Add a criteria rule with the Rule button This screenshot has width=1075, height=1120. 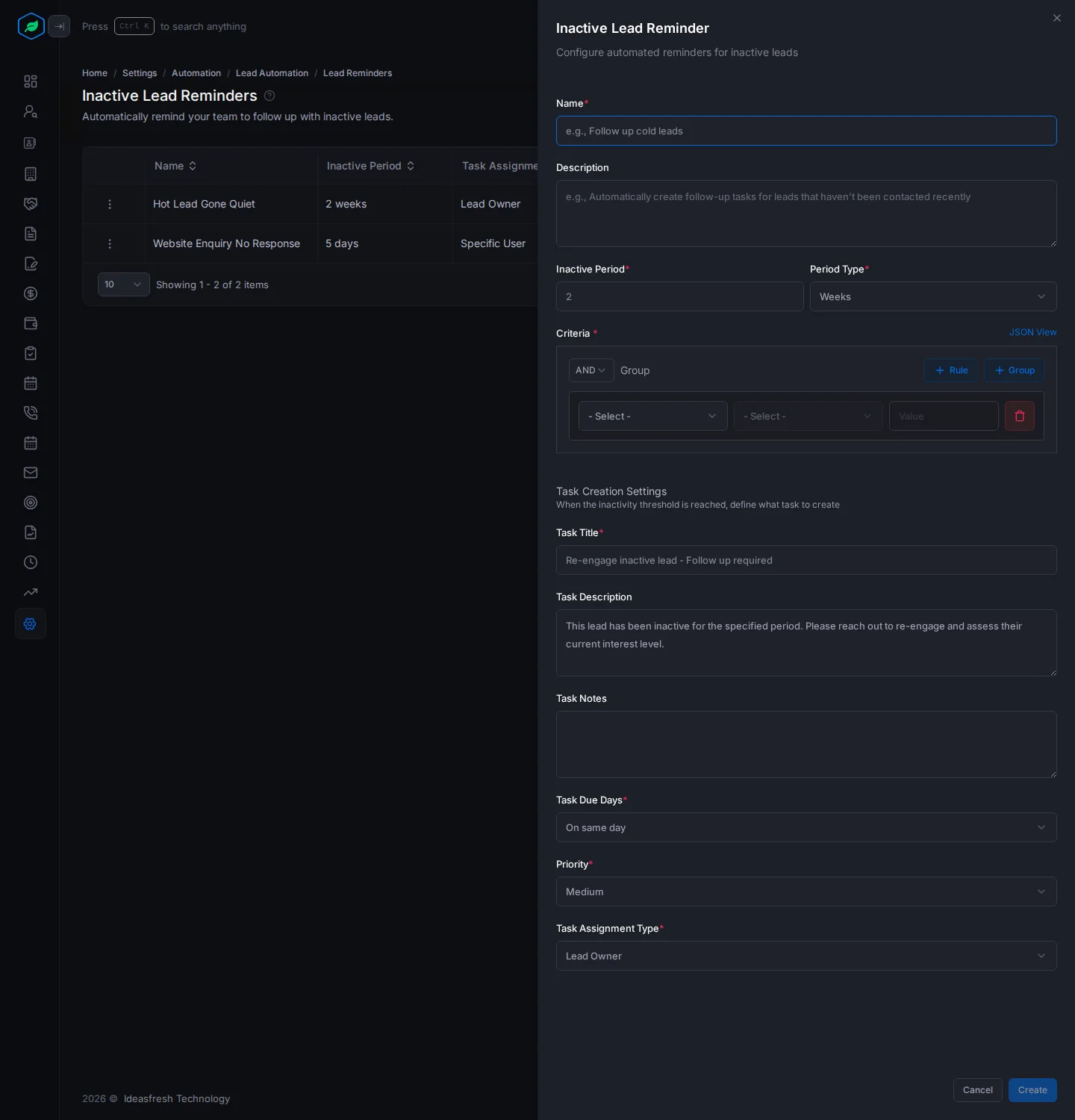tap(951, 370)
